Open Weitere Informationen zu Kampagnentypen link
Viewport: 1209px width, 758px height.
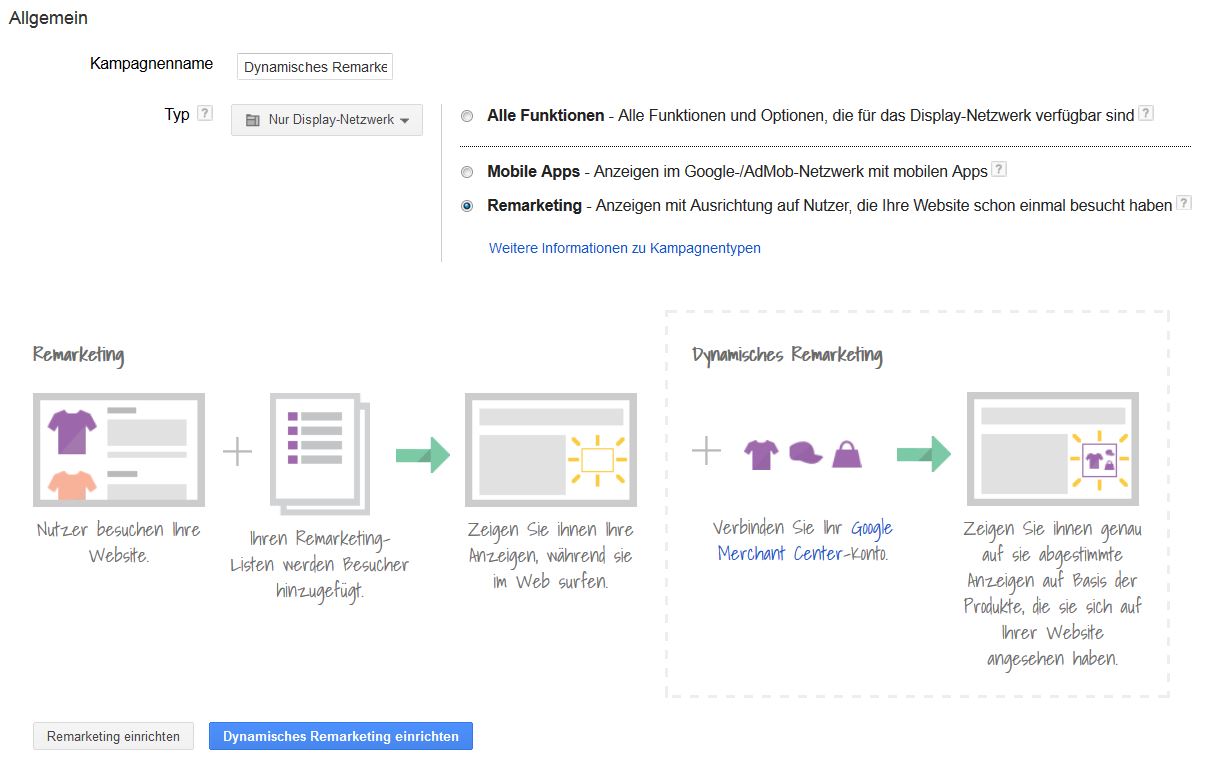(x=625, y=248)
